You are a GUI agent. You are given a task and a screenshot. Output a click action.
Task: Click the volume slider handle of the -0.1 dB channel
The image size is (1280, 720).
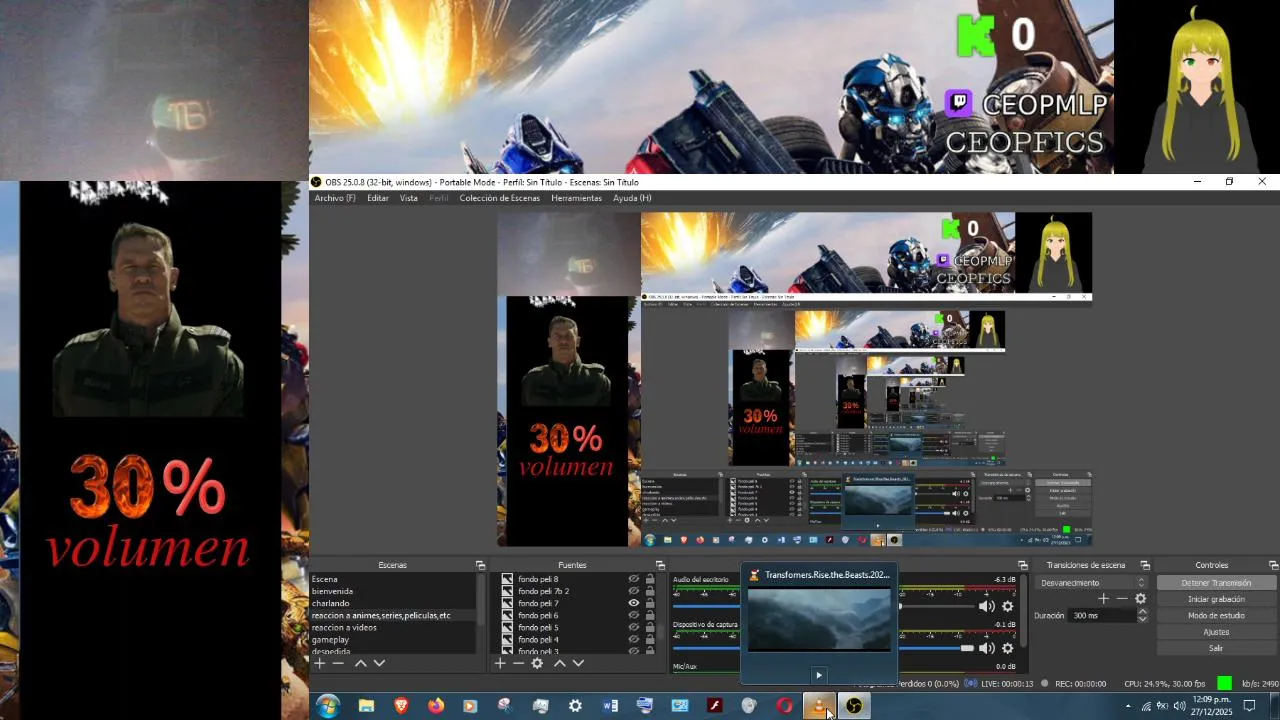pyautogui.click(x=967, y=648)
